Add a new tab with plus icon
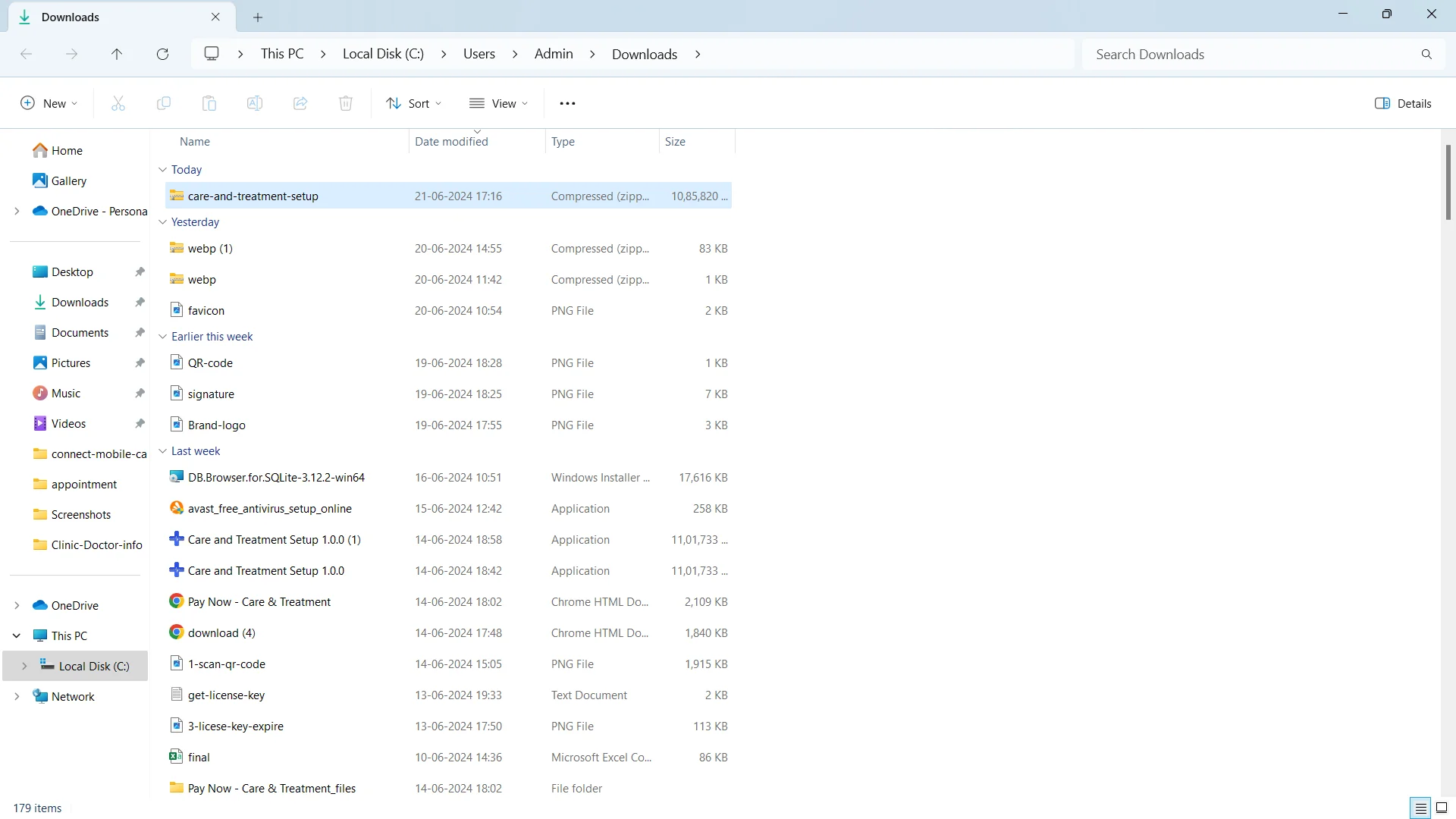This screenshot has height=819, width=1456. coord(258,17)
